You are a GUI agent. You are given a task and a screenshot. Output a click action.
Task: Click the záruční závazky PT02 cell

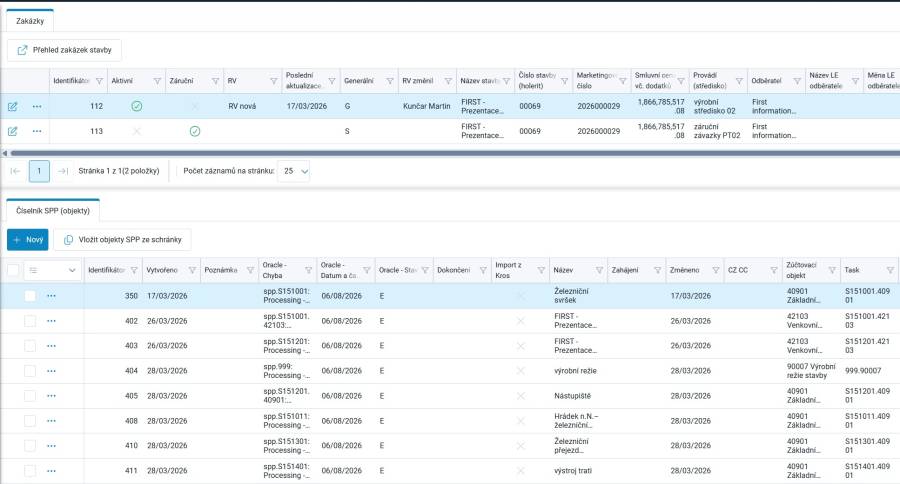pos(717,131)
